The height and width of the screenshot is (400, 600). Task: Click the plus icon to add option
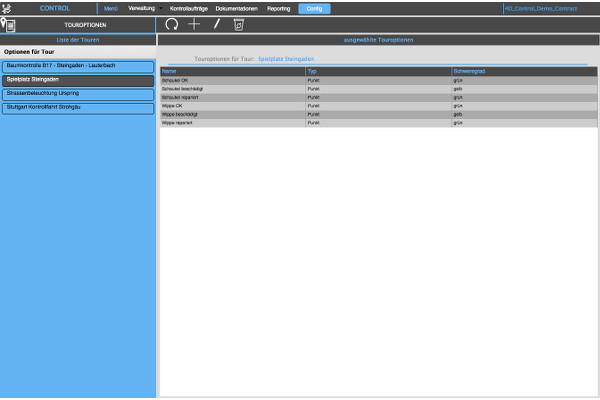pyautogui.click(x=194, y=23)
